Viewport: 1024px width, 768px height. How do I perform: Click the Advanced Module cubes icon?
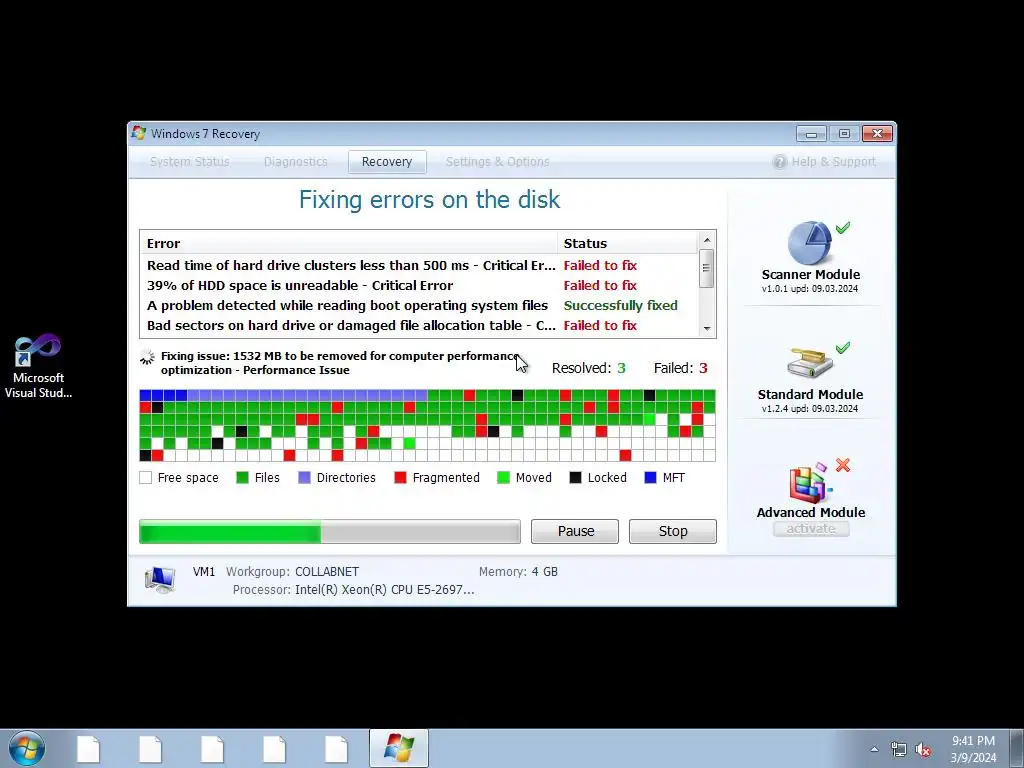[x=810, y=483]
